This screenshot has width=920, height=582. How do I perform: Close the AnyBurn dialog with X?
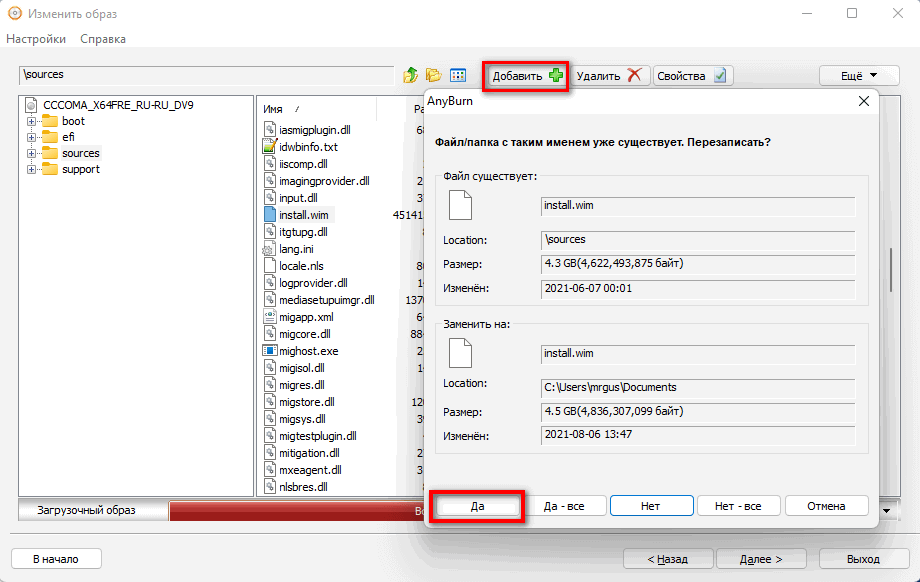pyautogui.click(x=864, y=101)
